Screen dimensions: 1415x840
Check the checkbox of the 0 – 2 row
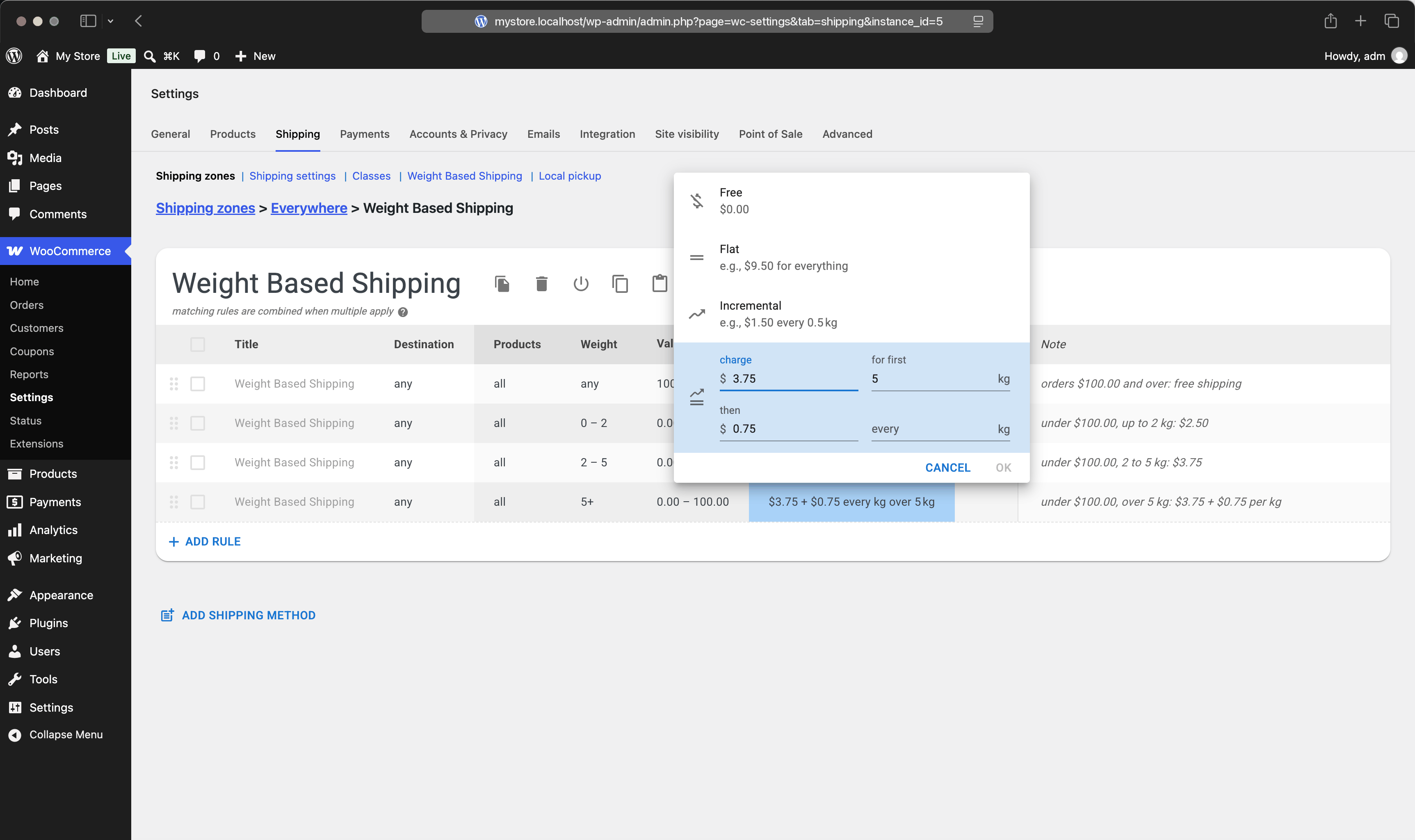pyautogui.click(x=198, y=423)
